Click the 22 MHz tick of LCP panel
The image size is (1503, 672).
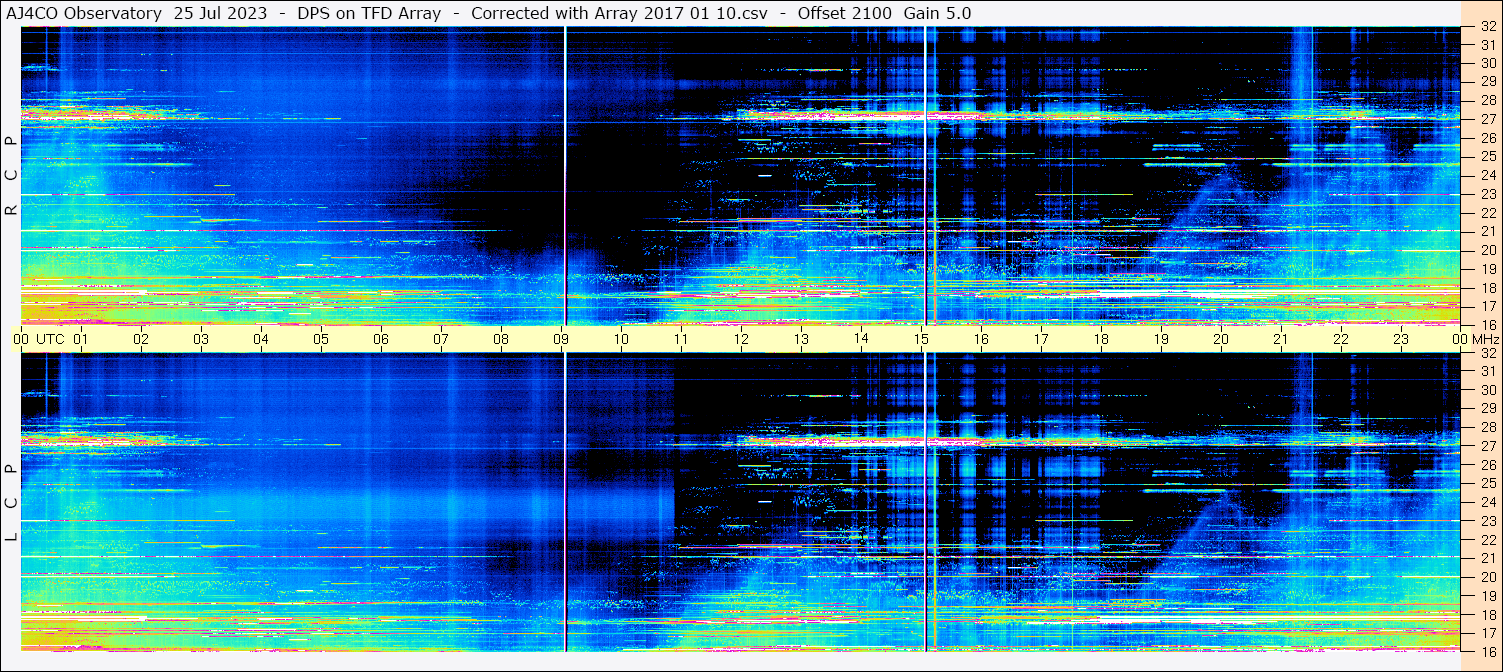tap(1488, 540)
